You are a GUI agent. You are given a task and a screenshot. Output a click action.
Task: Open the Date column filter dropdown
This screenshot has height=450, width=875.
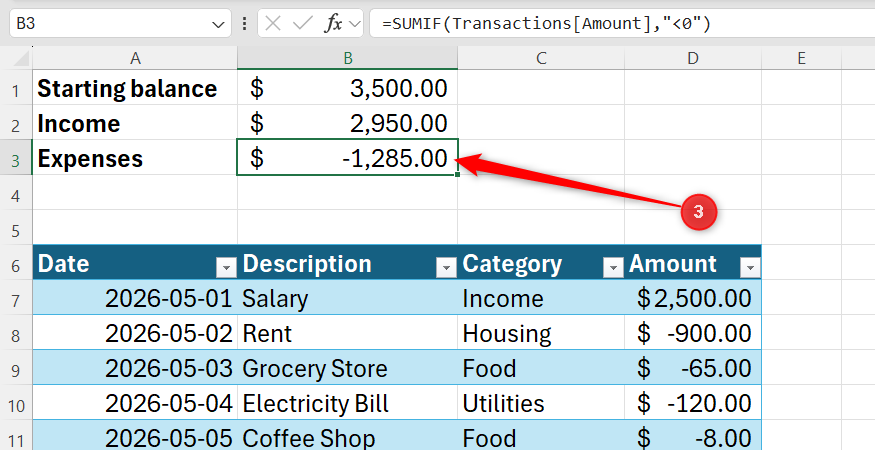226,268
